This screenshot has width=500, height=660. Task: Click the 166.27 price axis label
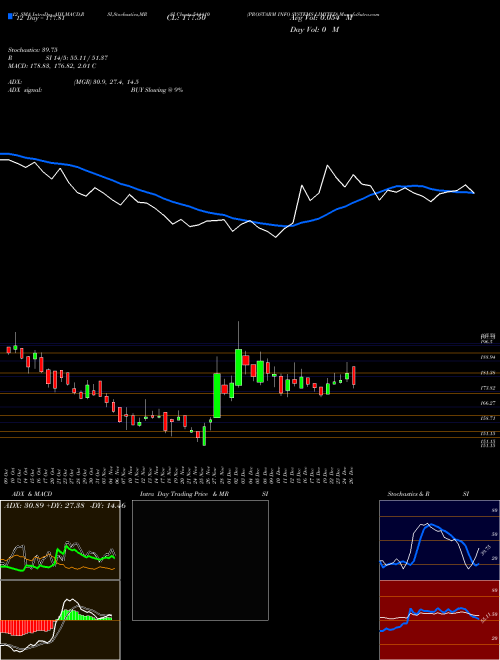[x=488, y=403]
